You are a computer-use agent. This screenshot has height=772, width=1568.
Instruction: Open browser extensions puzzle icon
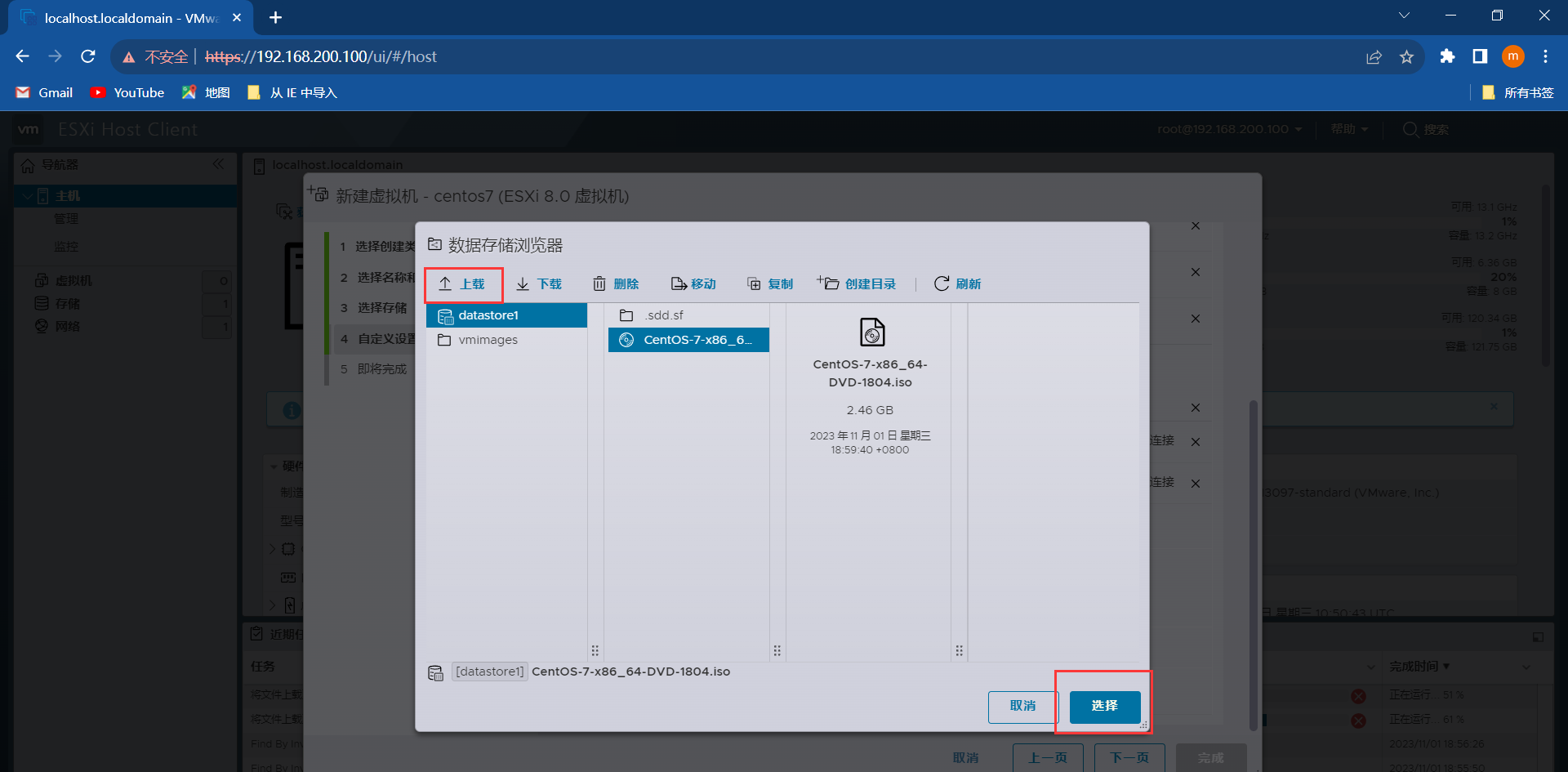pos(1447,56)
